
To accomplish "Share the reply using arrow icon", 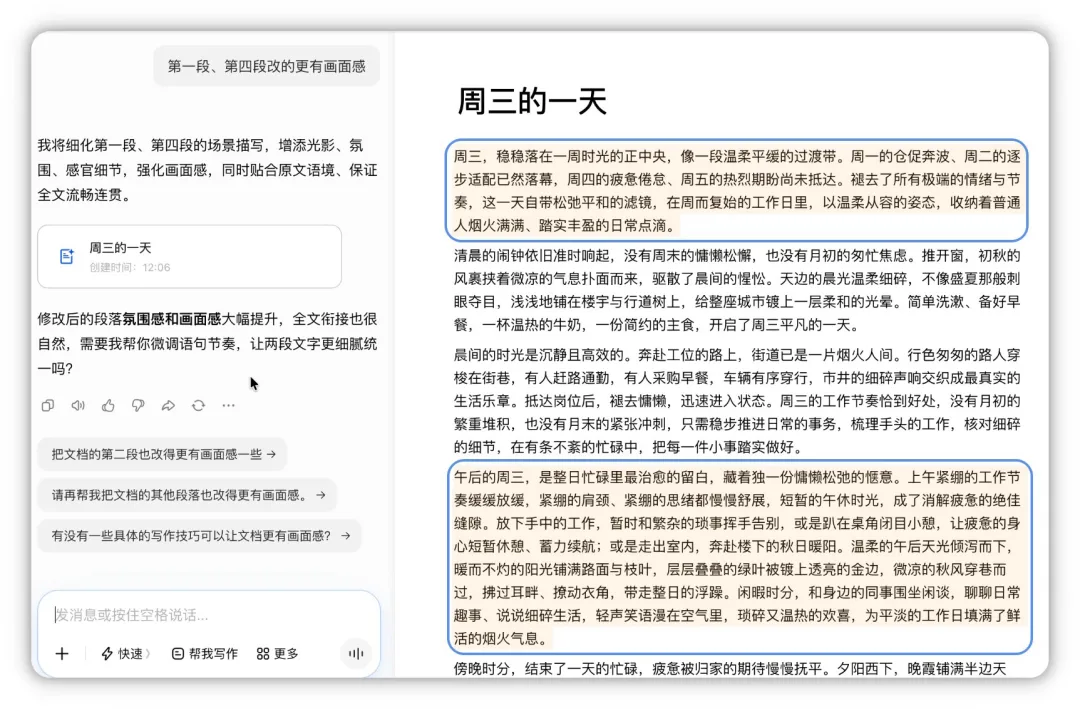I will pos(168,406).
